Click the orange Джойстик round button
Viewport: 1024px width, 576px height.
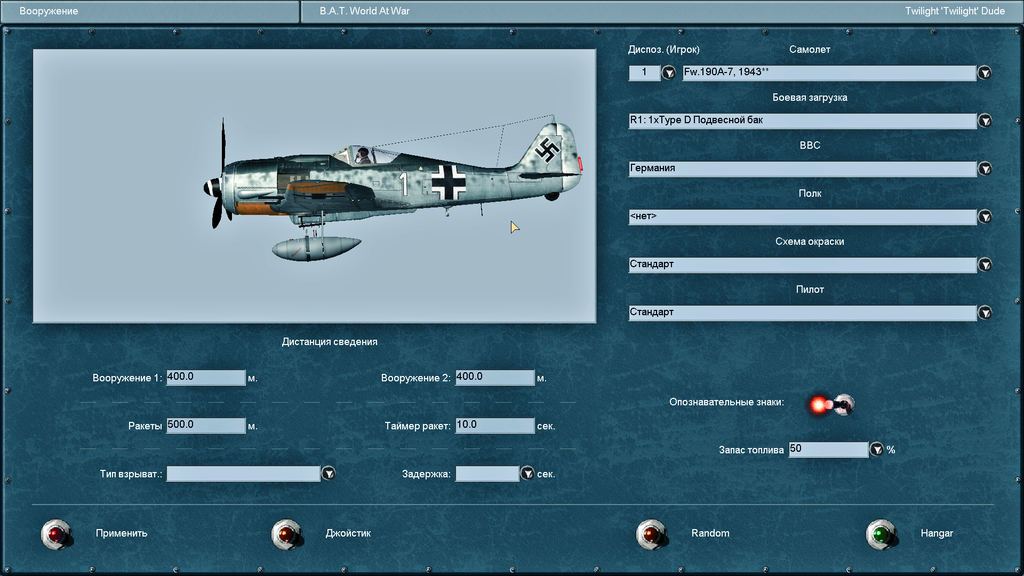point(287,534)
